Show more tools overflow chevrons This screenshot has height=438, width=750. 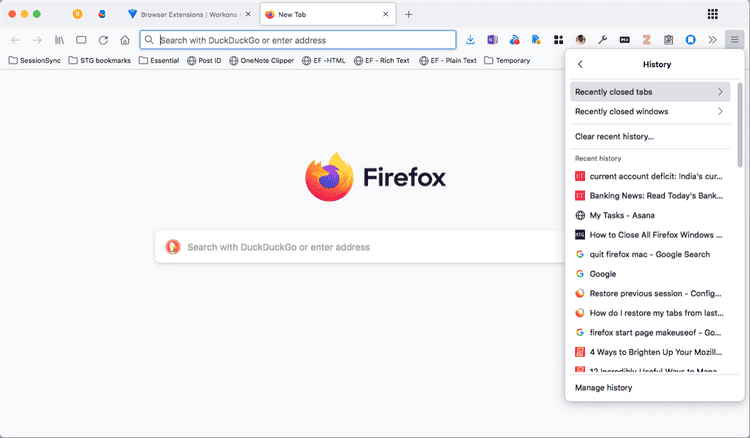click(x=712, y=40)
